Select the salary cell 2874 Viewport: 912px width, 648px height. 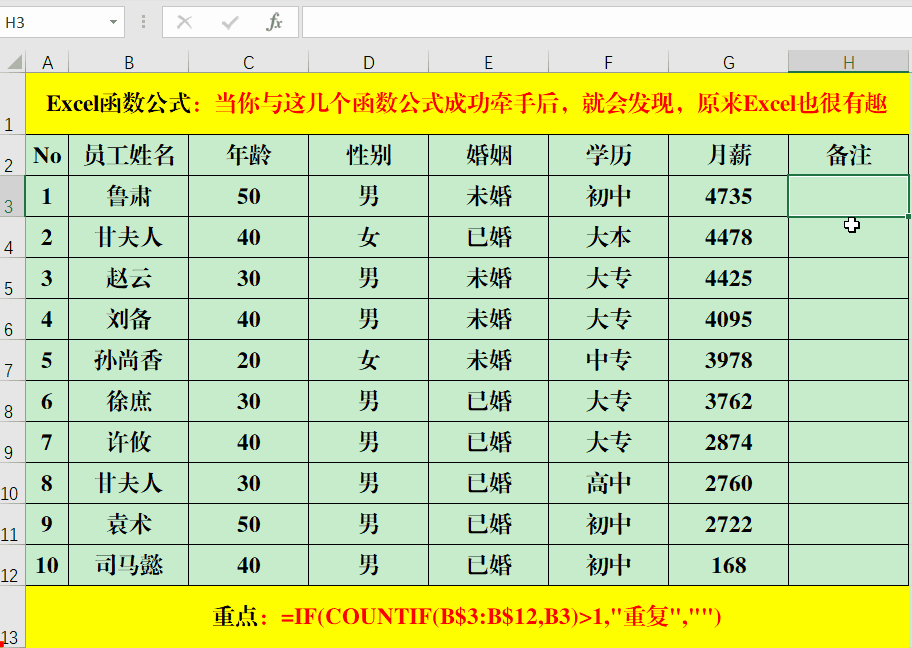click(x=728, y=442)
